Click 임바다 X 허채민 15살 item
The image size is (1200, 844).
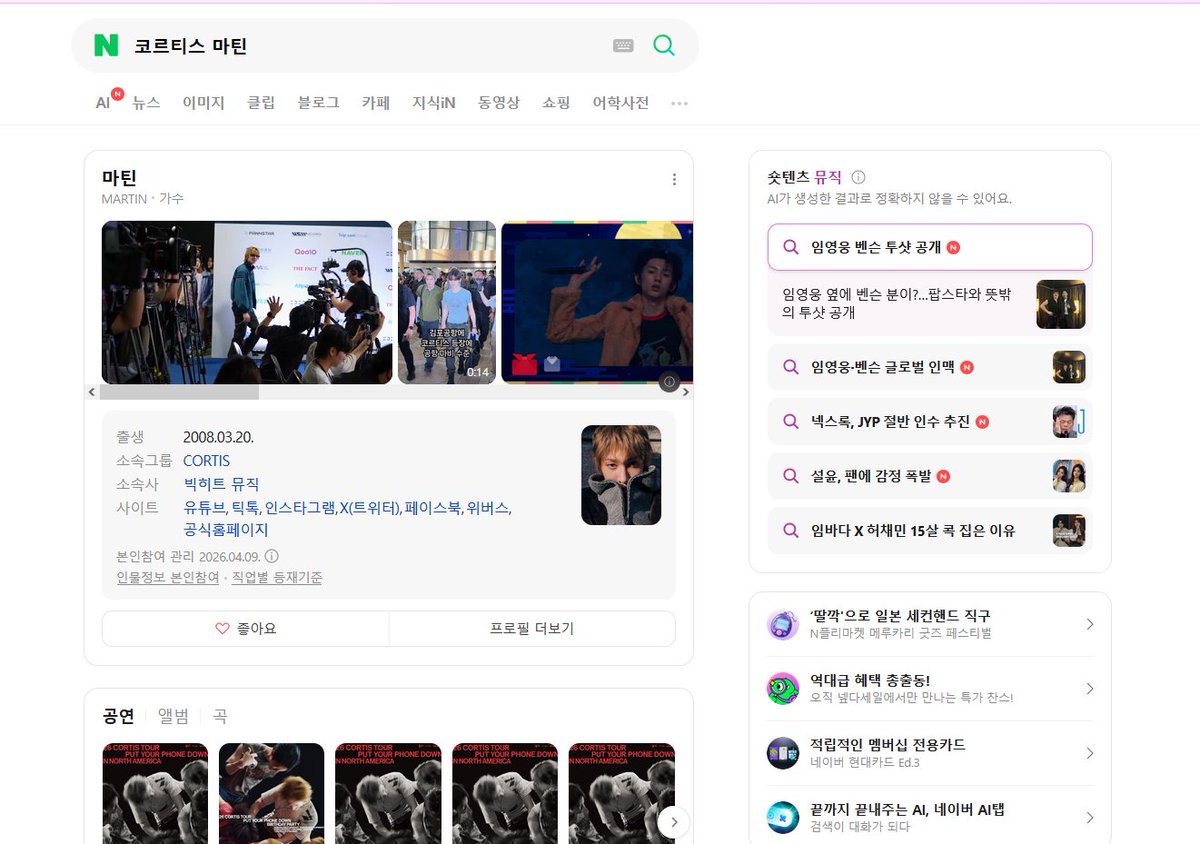(930, 530)
